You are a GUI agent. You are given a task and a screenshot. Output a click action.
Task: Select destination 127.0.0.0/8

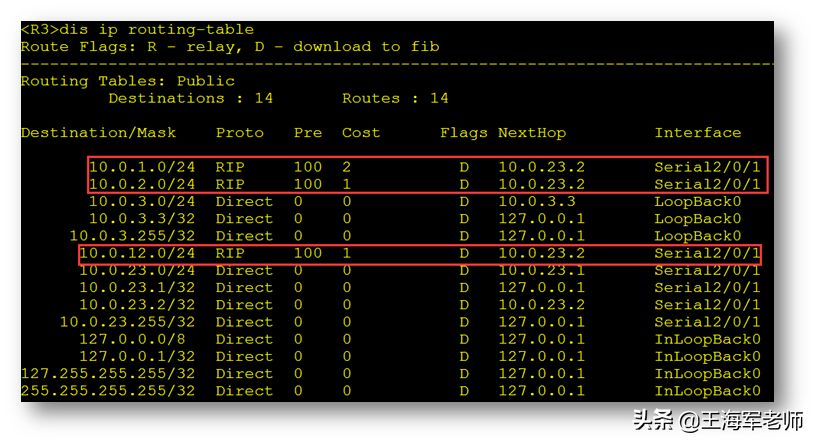coord(132,339)
